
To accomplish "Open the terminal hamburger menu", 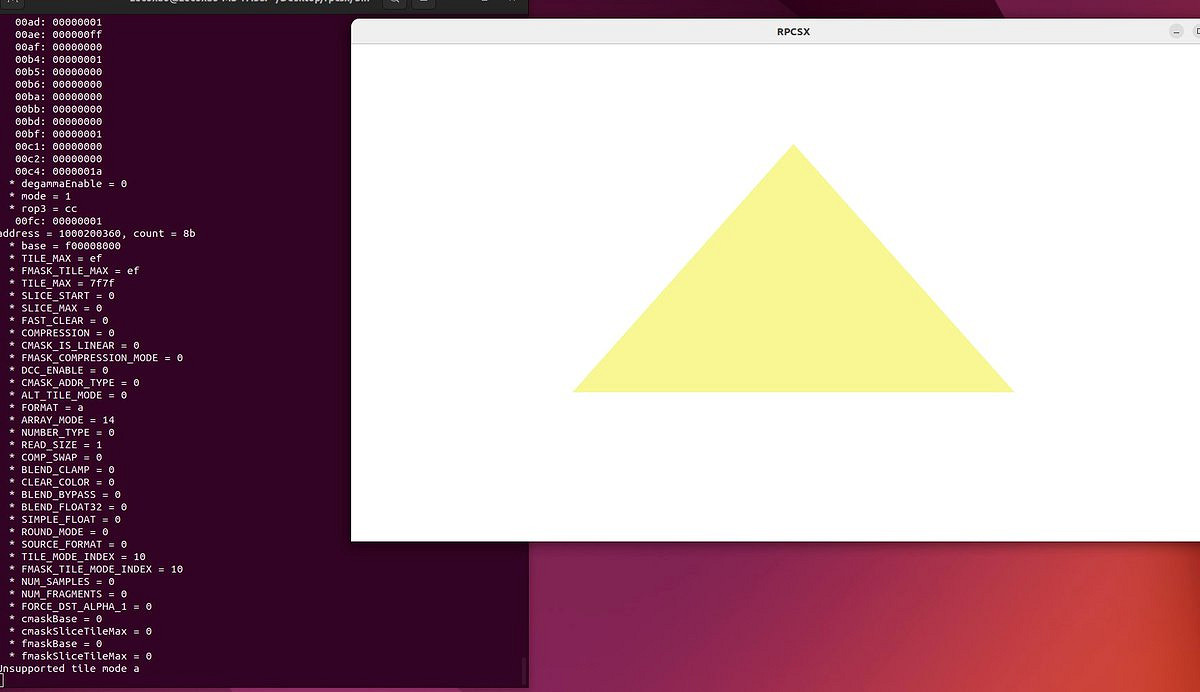I will point(422,3).
